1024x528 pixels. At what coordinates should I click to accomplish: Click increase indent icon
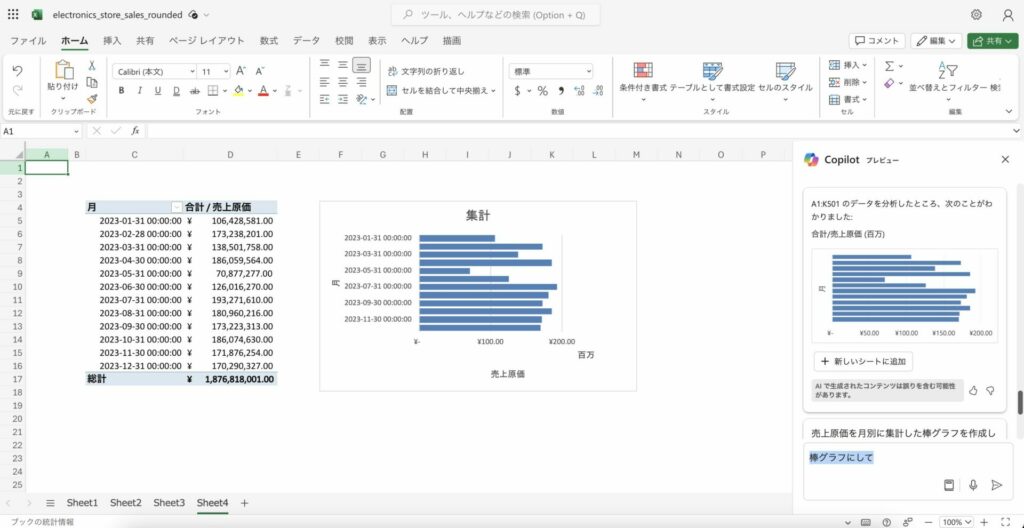[x=343, y=99]
